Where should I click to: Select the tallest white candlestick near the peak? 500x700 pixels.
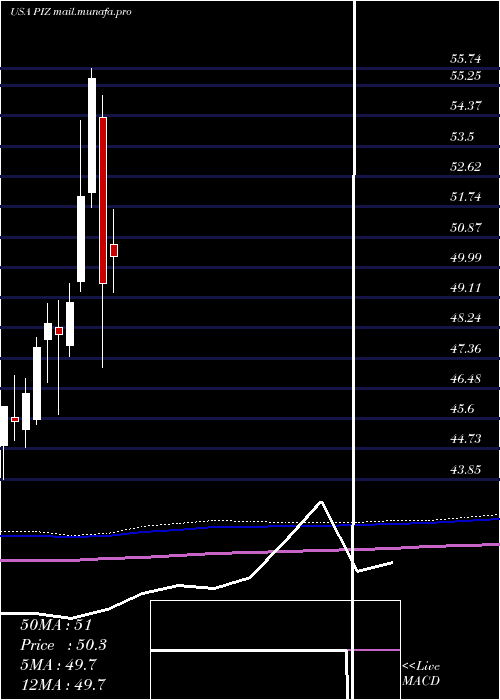(x=92, y=136)
